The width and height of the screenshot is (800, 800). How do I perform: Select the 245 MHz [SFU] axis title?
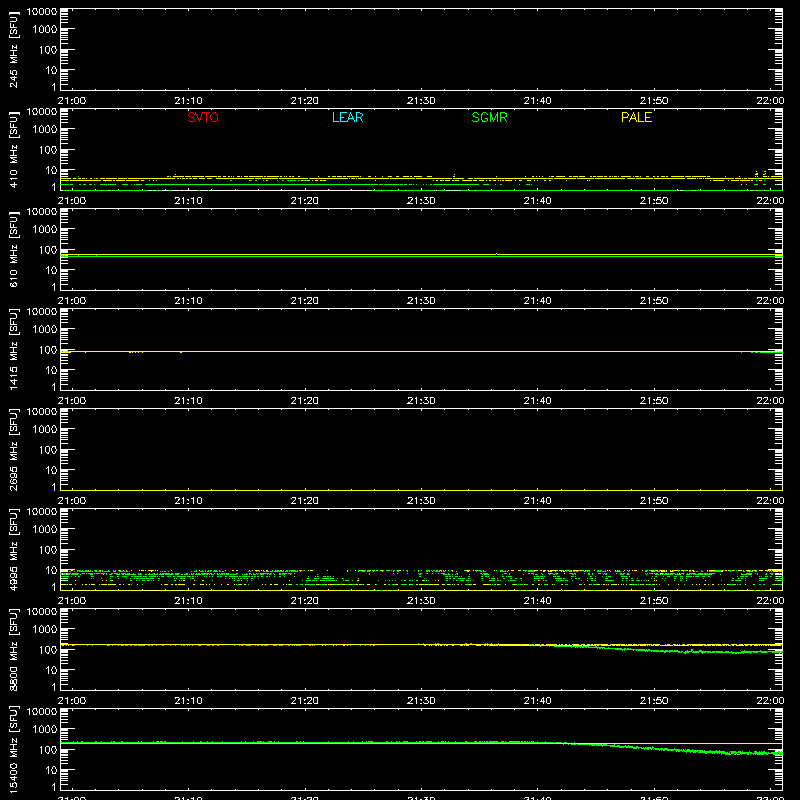pyautogui.click(x=14, y=49)
